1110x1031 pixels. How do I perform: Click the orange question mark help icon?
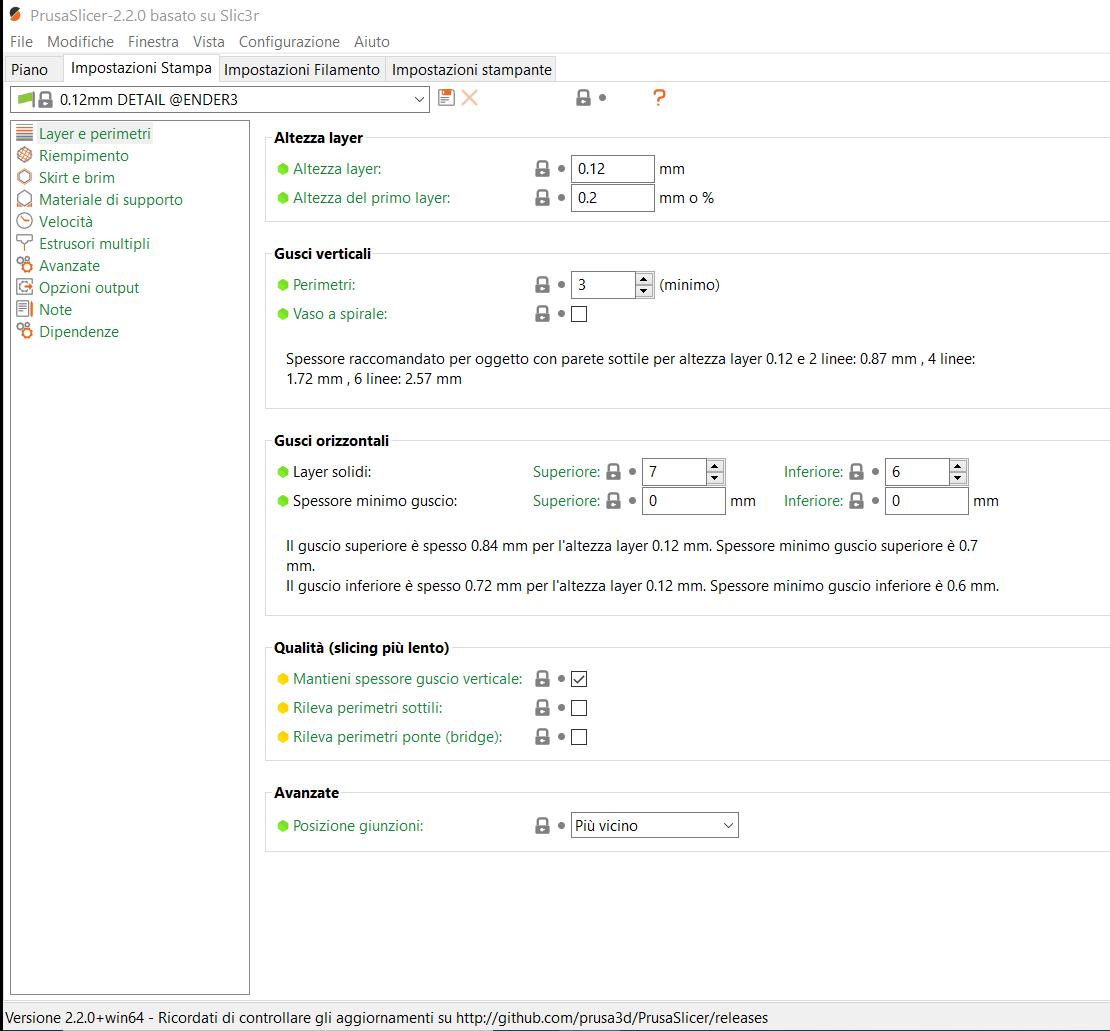[659, 98]
